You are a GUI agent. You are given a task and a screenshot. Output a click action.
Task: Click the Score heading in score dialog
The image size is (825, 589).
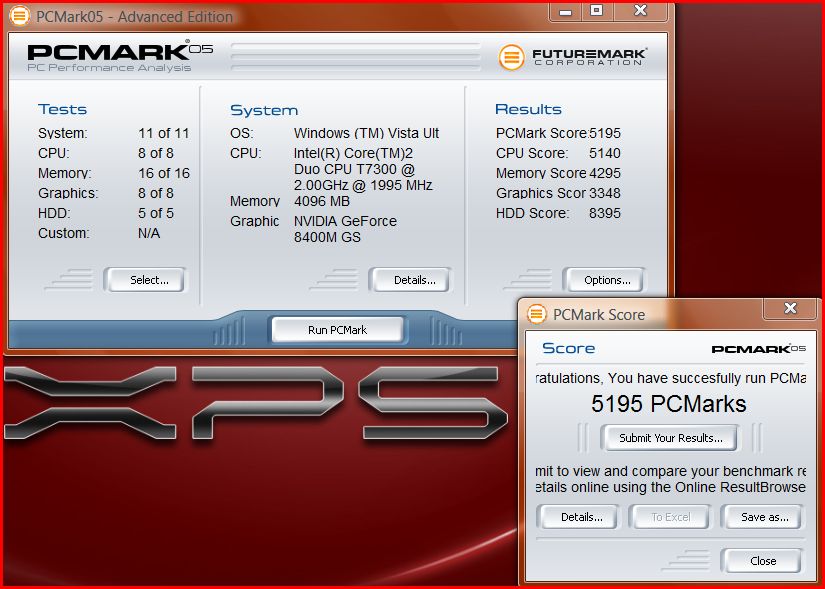(x=568, y=348)
